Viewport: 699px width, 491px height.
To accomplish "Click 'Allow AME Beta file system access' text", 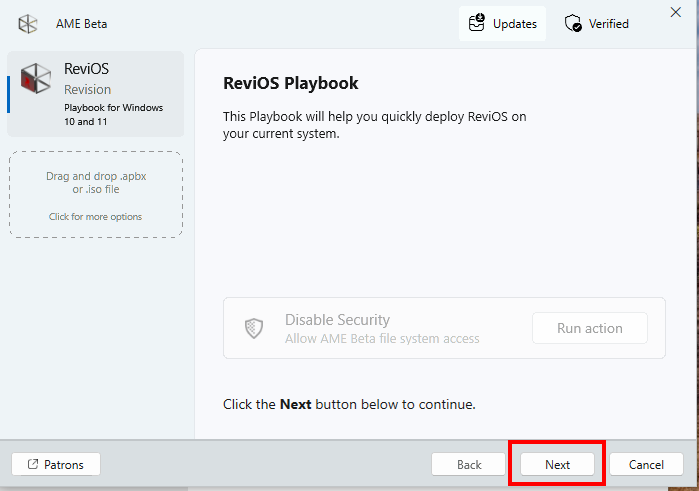I will tap(382, 339).
